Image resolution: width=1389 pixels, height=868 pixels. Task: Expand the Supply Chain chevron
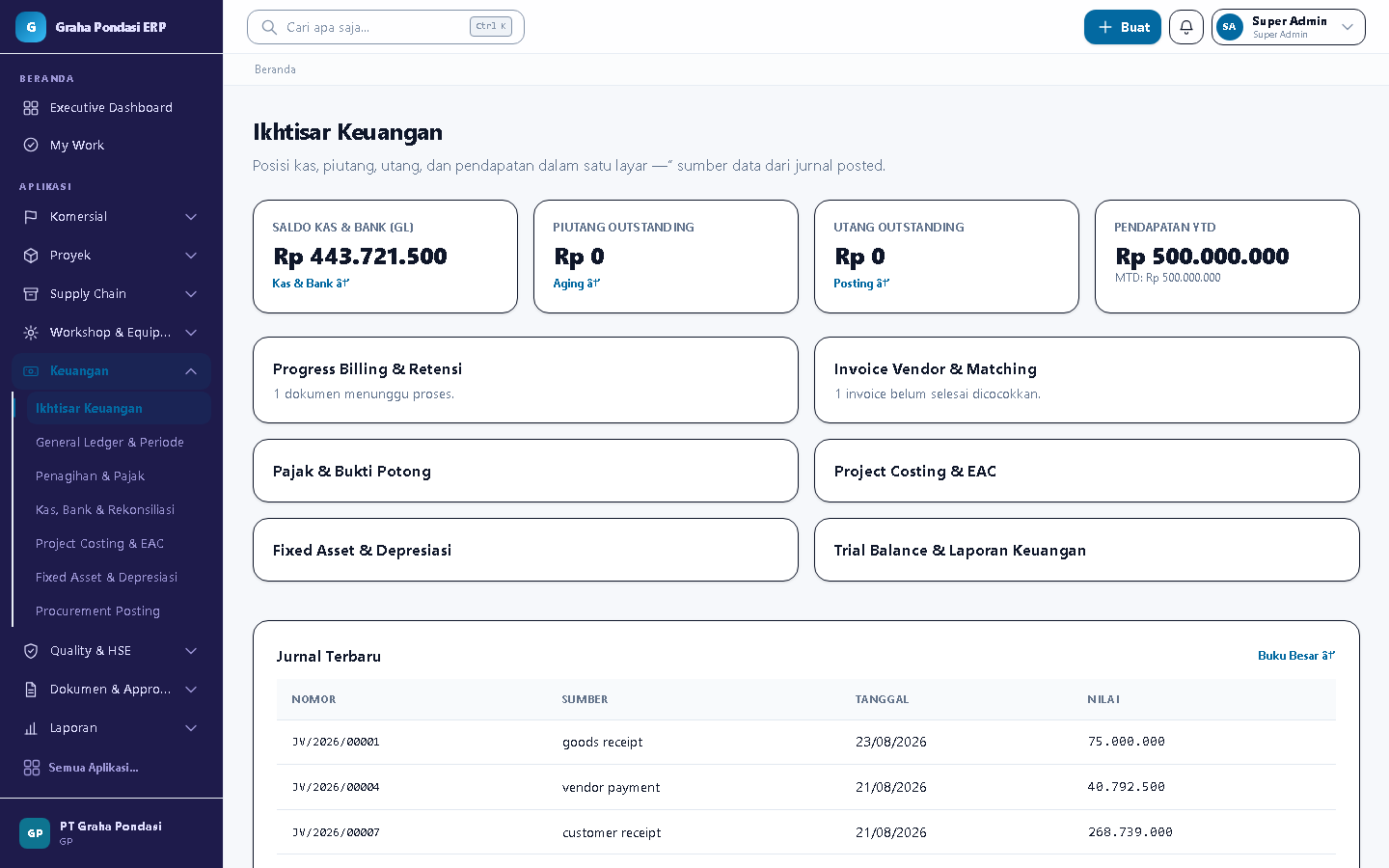coord(191,294)
